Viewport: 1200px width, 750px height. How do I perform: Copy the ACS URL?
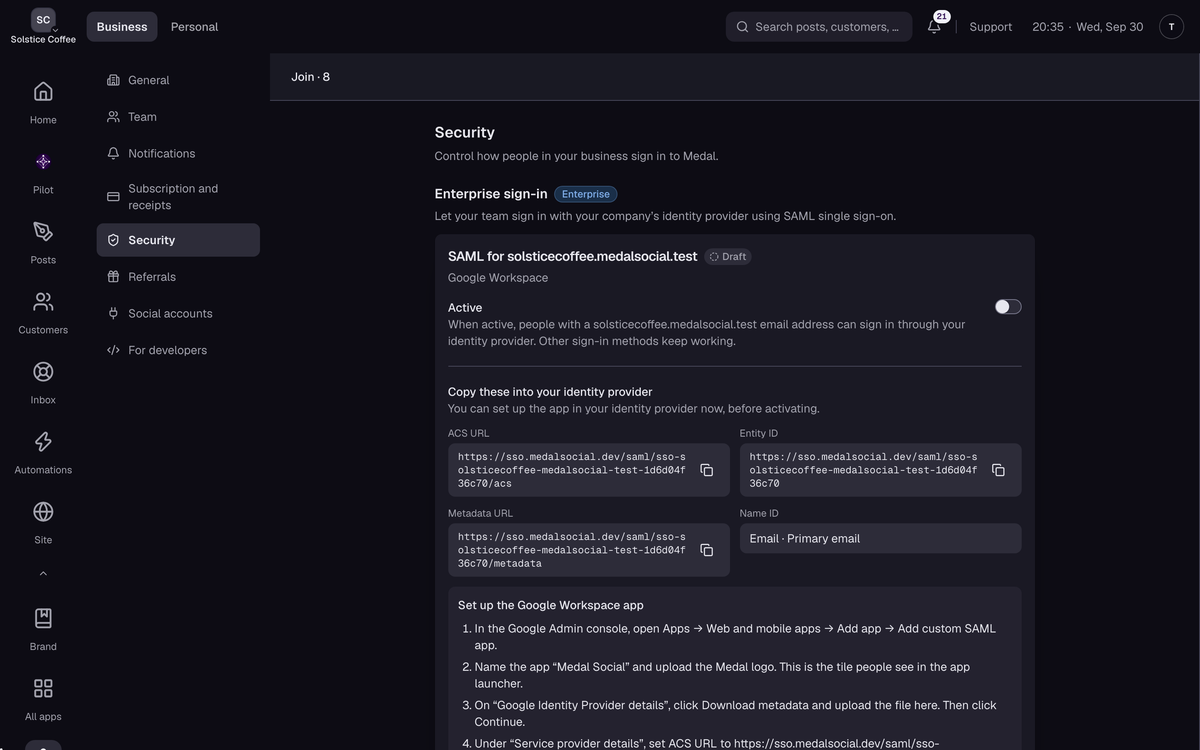click(706, 470)
